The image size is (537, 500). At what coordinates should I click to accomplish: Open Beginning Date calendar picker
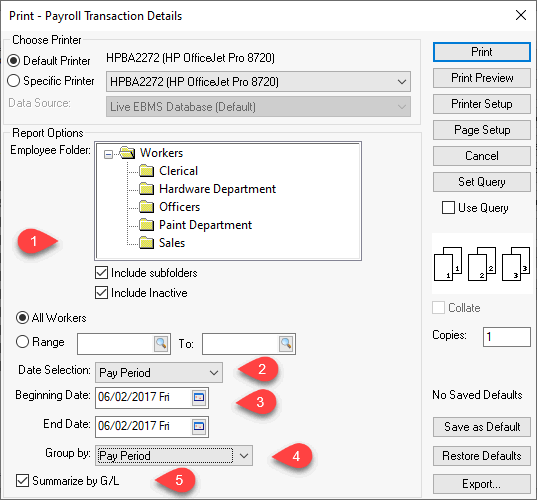tap(199, 397)
